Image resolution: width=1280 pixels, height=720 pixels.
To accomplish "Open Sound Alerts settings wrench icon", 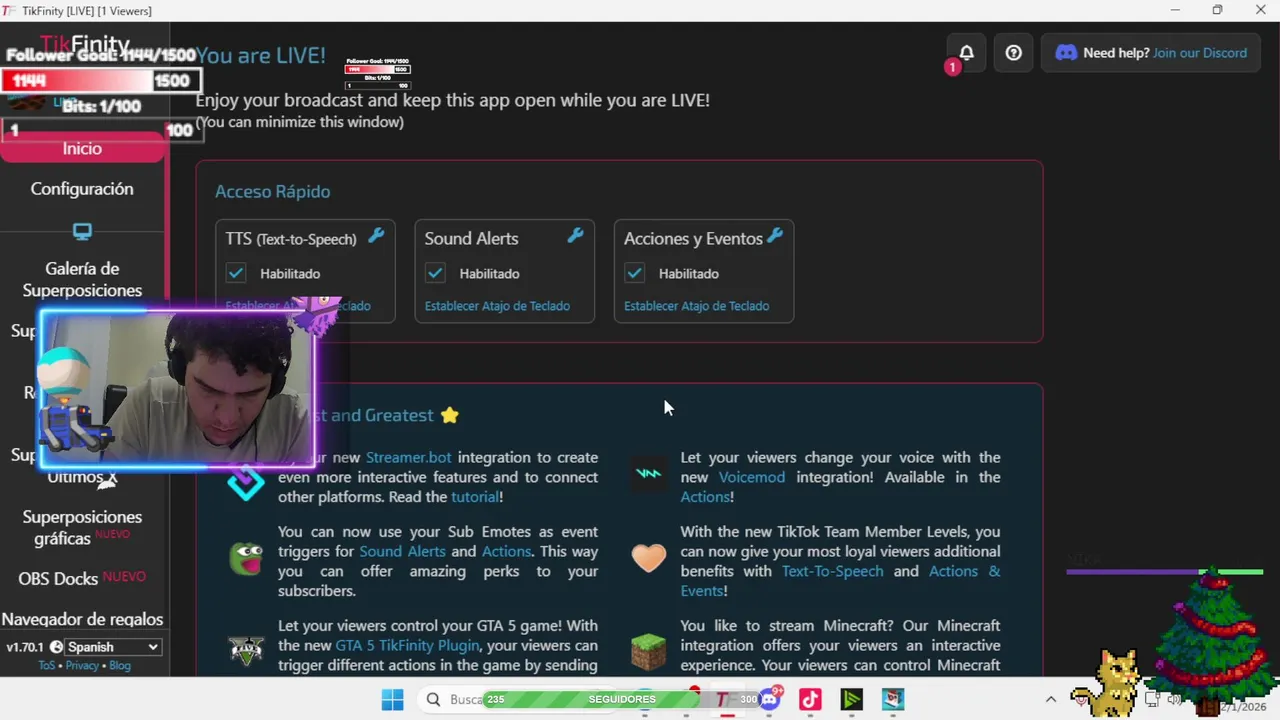I will [575, 236].
